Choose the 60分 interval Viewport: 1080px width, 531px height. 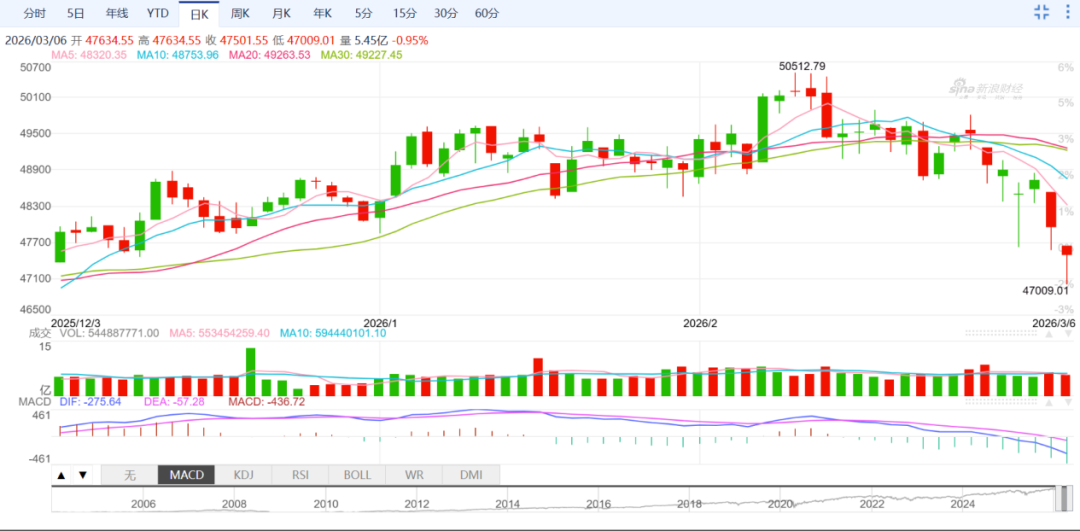pyautogui.click(x=487, y=13)
